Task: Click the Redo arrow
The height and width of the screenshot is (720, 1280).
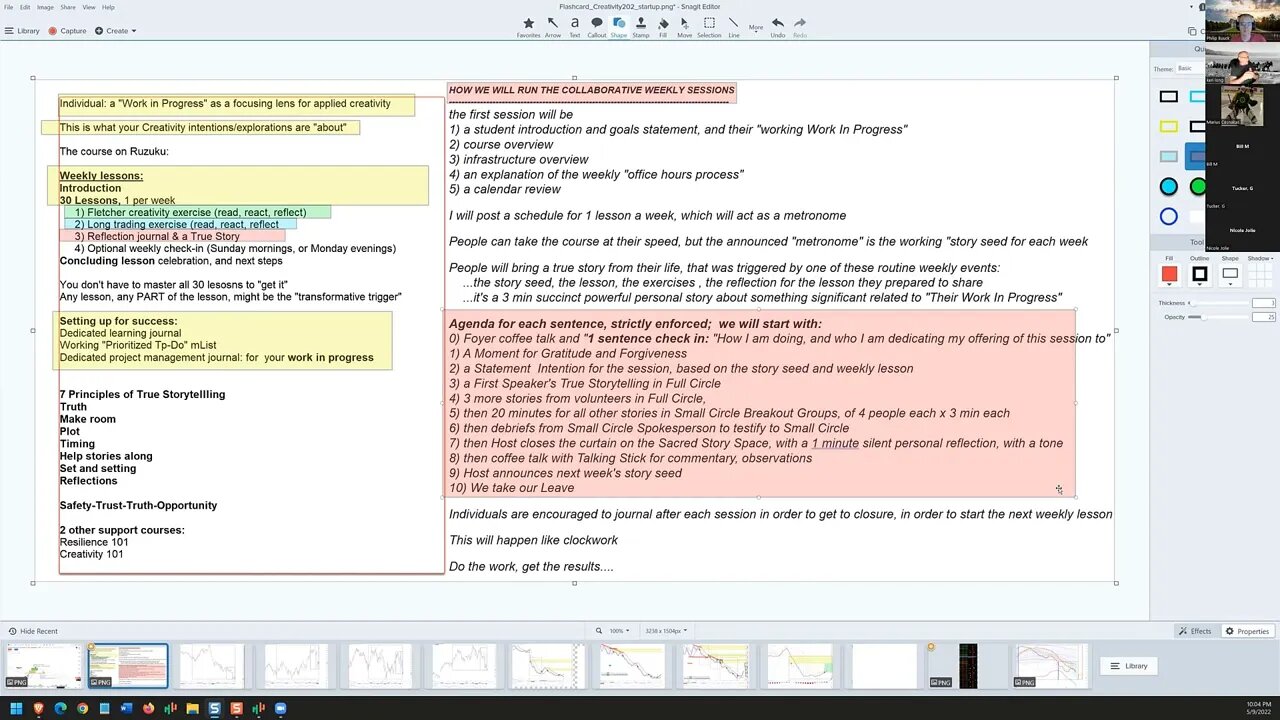Action: click(x=800, y=27)
